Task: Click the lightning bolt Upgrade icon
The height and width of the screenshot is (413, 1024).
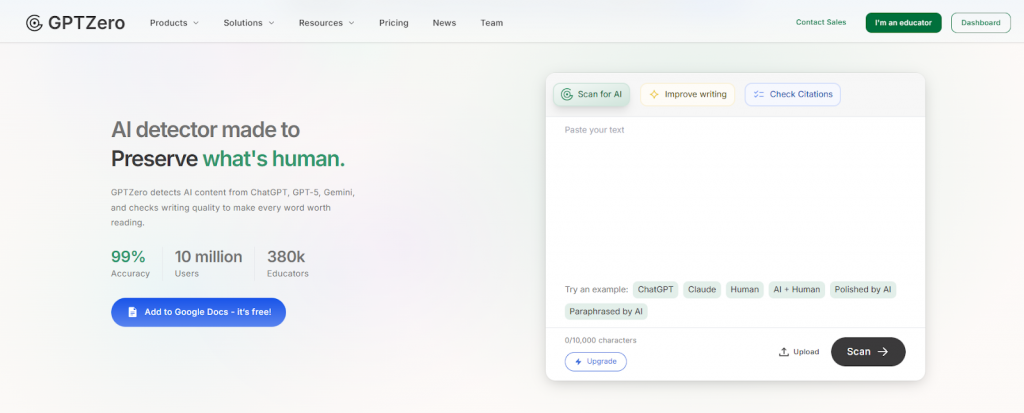Action: click(x=580, y=361)
